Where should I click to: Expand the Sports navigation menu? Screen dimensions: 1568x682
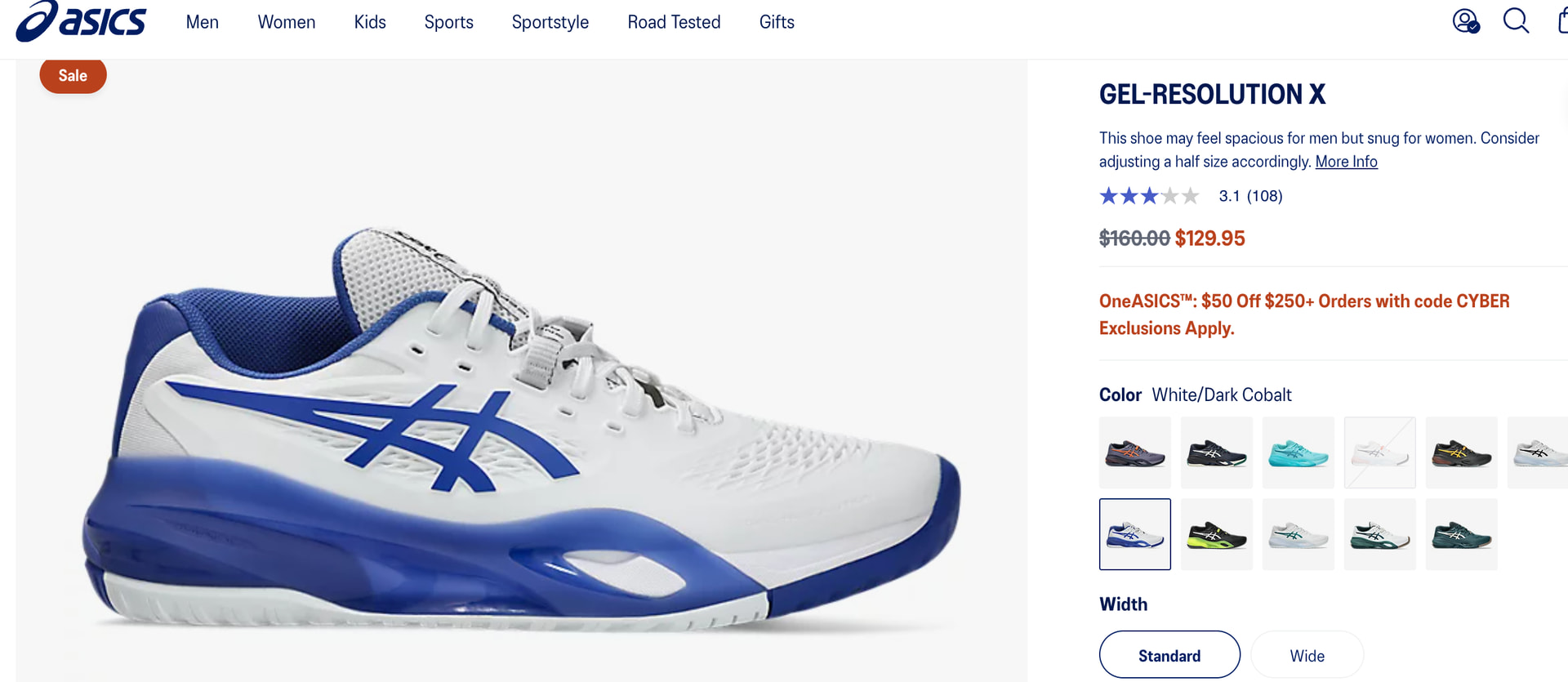coord(448,22)
